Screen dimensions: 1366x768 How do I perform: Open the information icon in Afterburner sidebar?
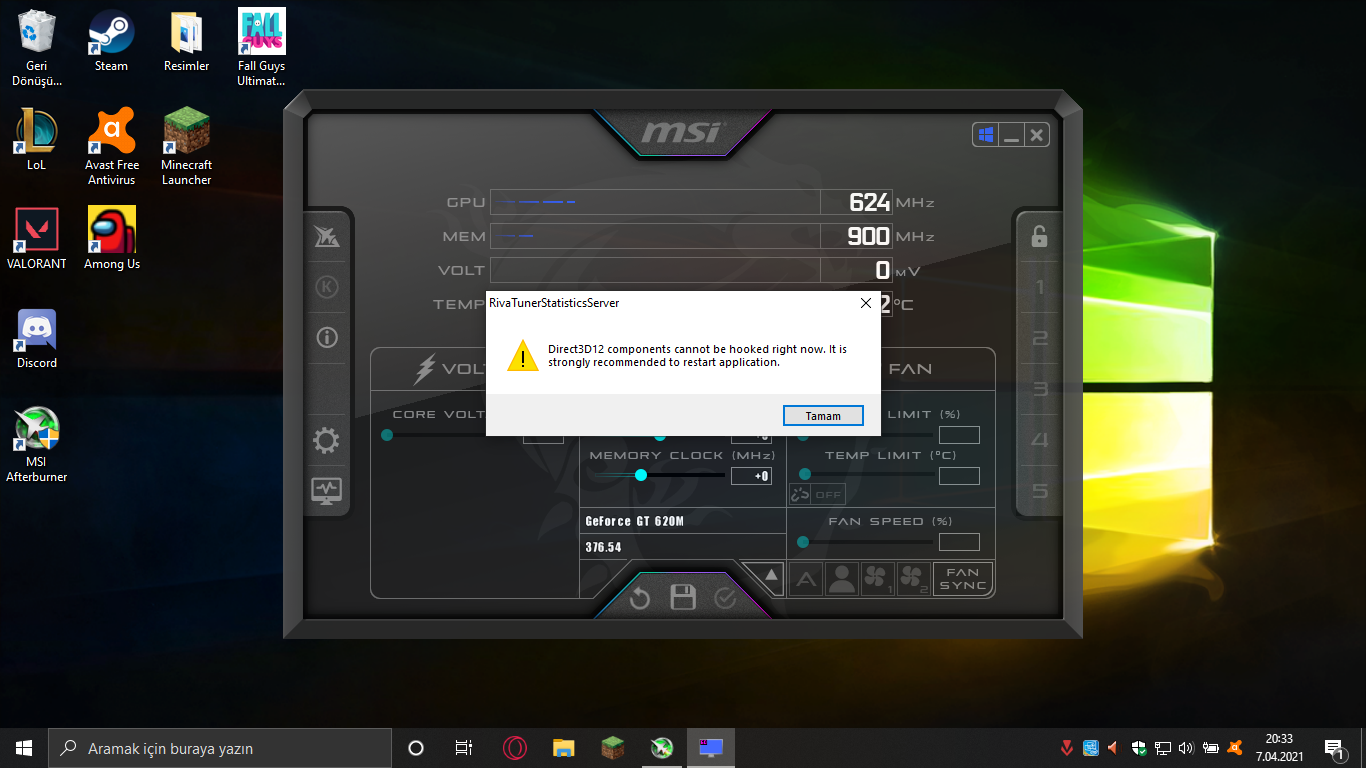click(x=327, y=338)
